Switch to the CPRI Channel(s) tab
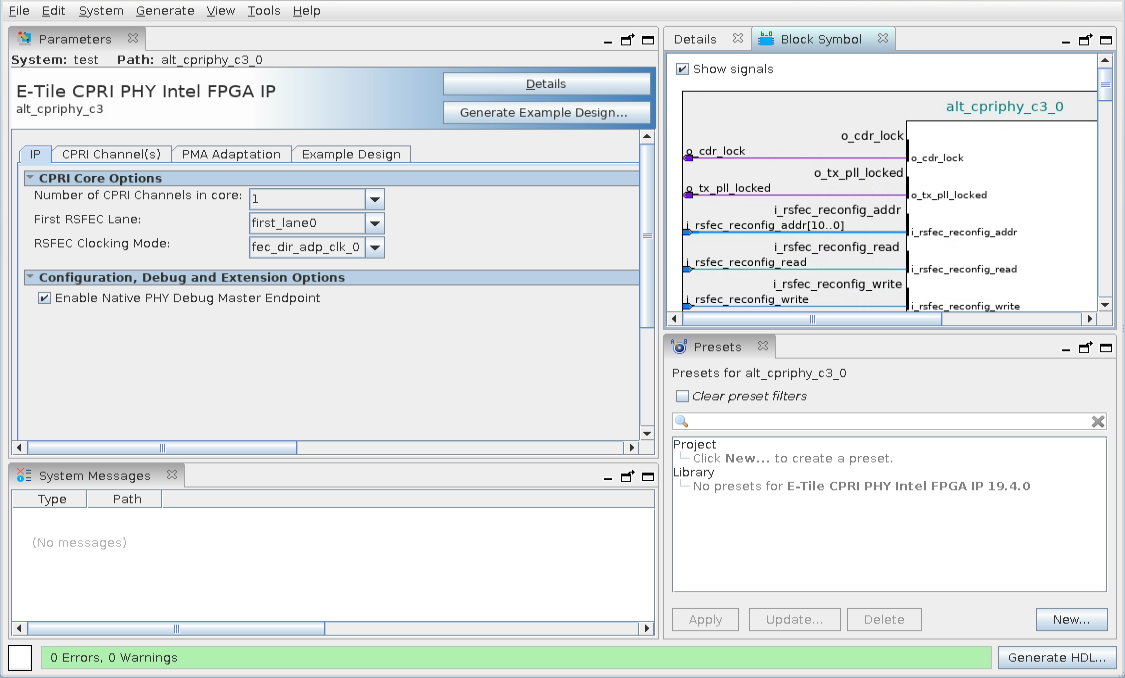Viewport: 1125px width, 678px height. (111, 154)
